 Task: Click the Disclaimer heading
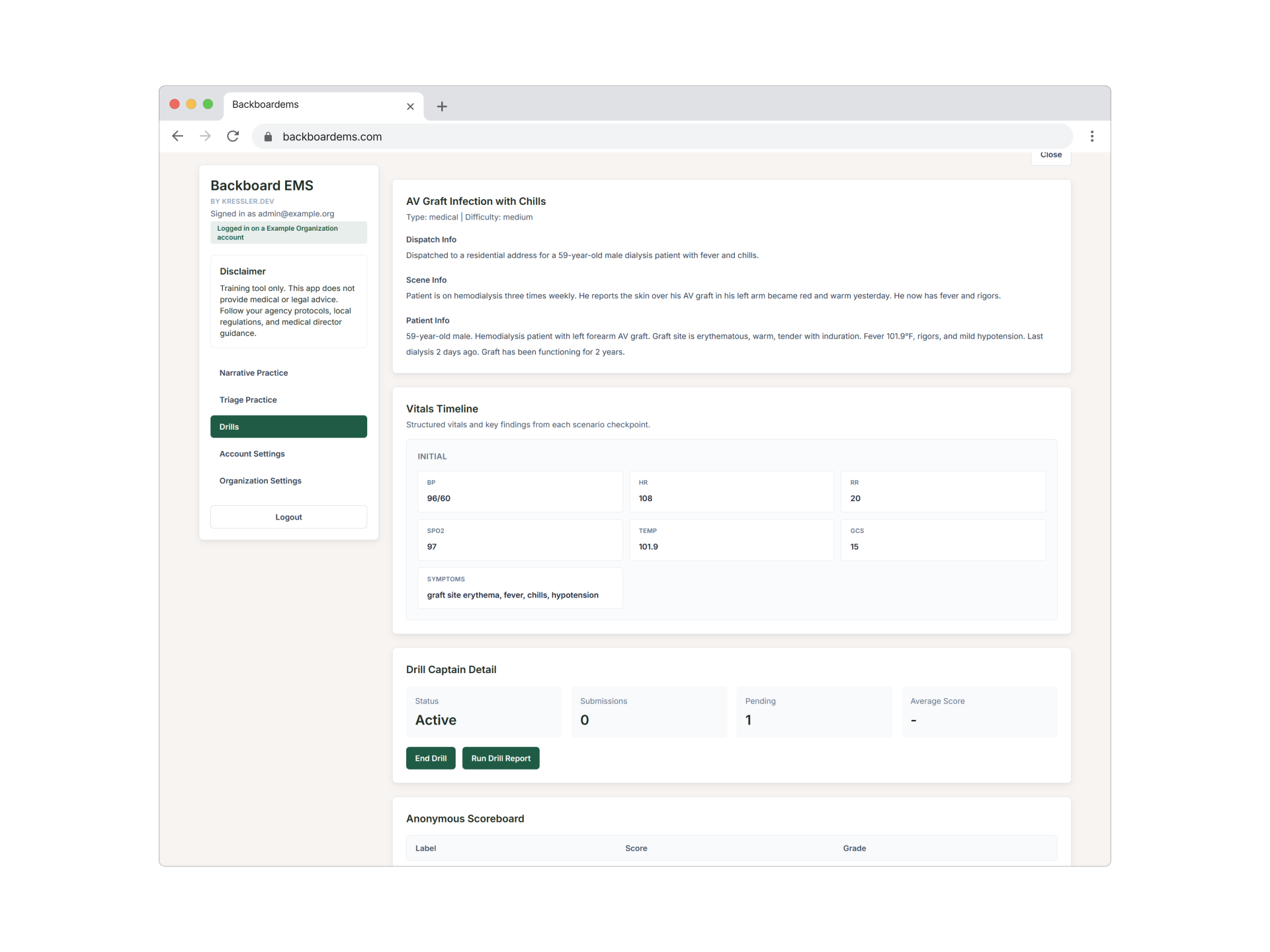click(243, 271)
